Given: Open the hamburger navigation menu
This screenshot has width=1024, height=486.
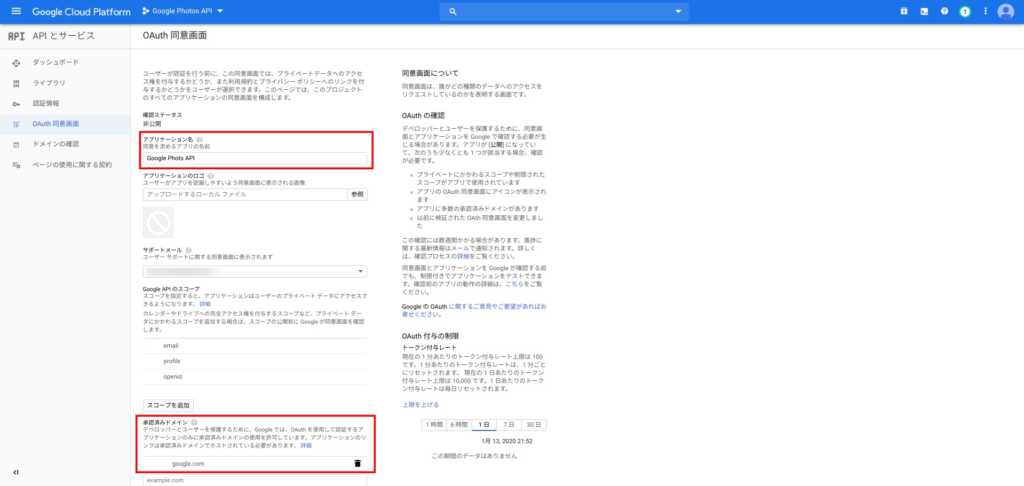Looking at the screenshot, I should pyautogui.click(x=15, y=11).
